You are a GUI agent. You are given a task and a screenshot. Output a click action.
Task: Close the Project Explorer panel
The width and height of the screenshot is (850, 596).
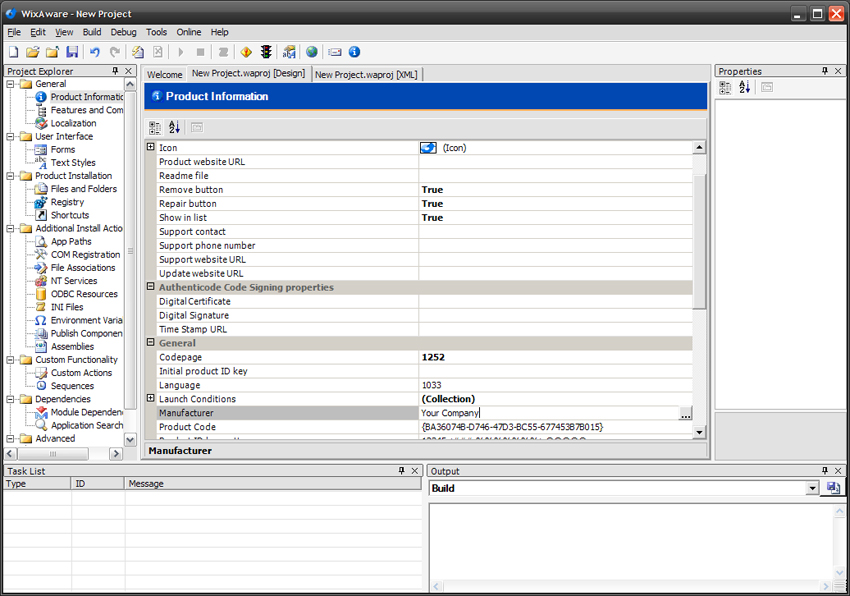(128, 71)
